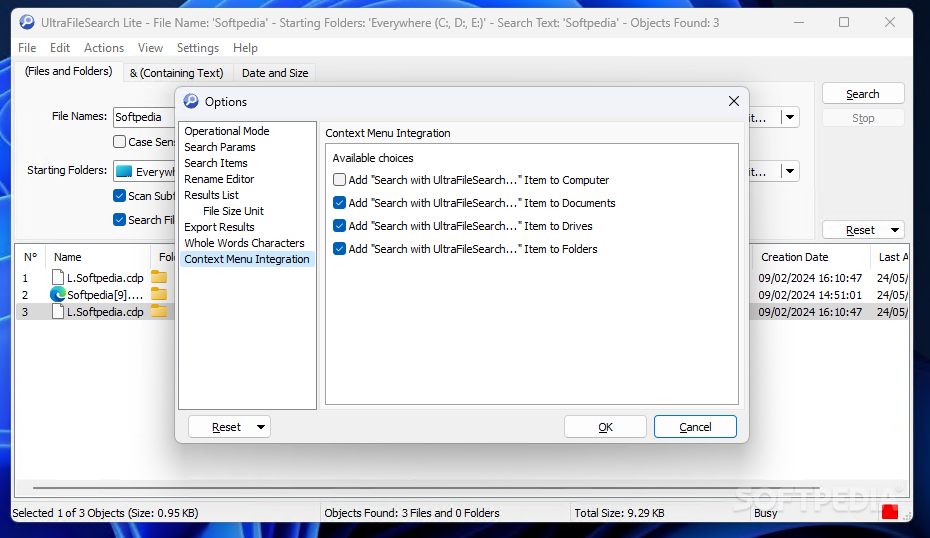Toggle the Scan Subfolders checkbox
Viewport: 930px width, 538px height.
[x=119, y=196]
